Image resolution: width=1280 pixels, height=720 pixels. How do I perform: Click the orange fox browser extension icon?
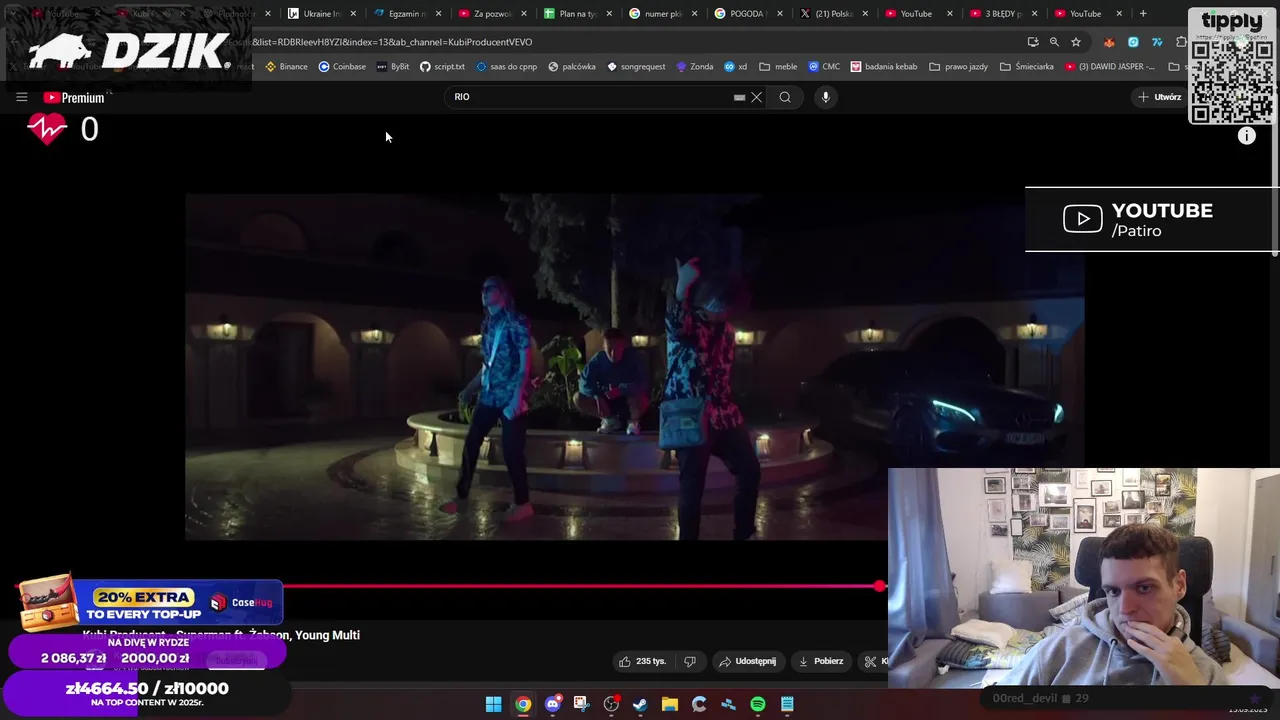click(x=1109, y=42)
